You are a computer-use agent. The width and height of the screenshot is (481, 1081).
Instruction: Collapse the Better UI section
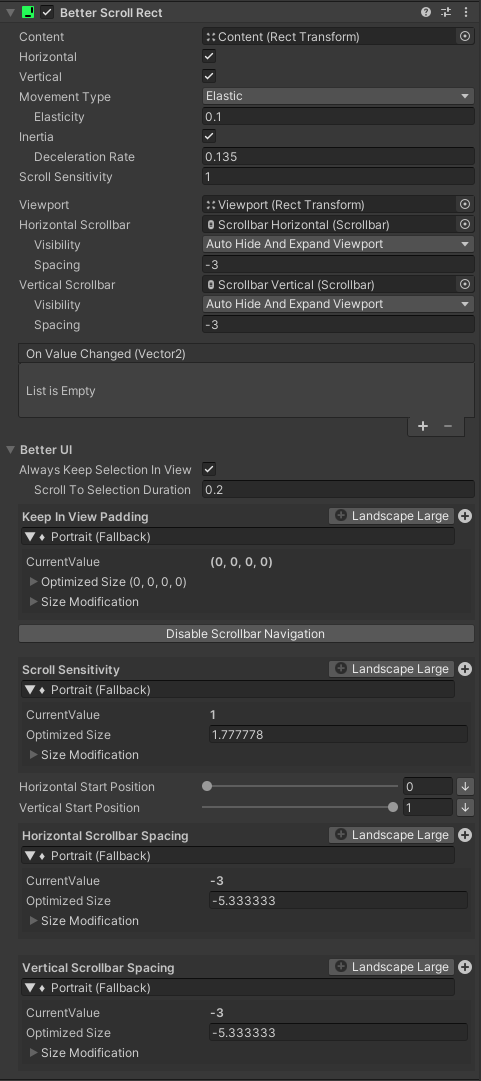click(x=10, y=450)
